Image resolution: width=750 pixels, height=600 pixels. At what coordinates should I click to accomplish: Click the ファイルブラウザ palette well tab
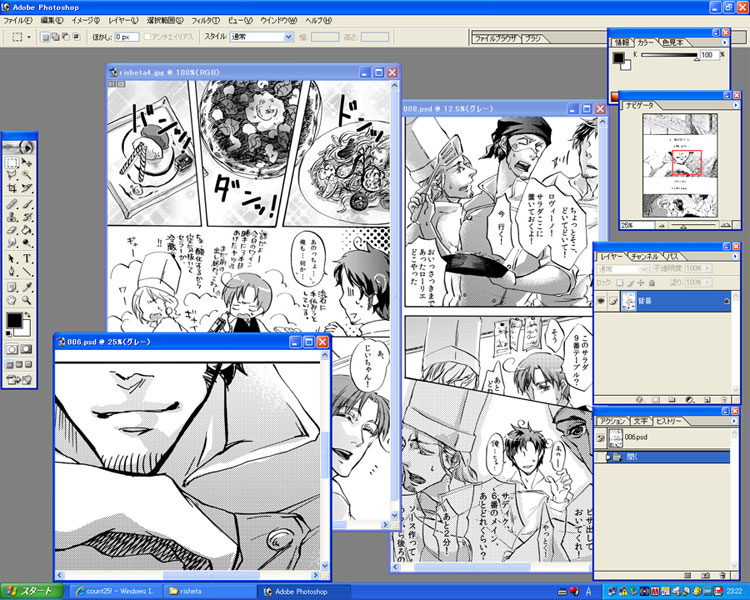coord(495,39)
